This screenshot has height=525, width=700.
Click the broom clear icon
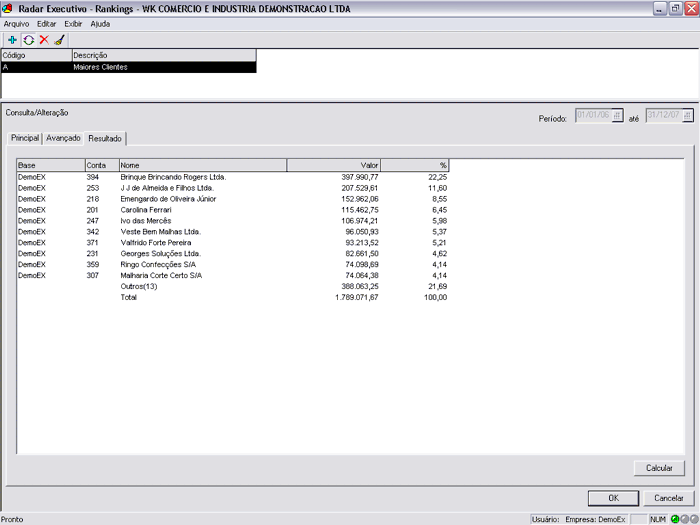(59, 40)
